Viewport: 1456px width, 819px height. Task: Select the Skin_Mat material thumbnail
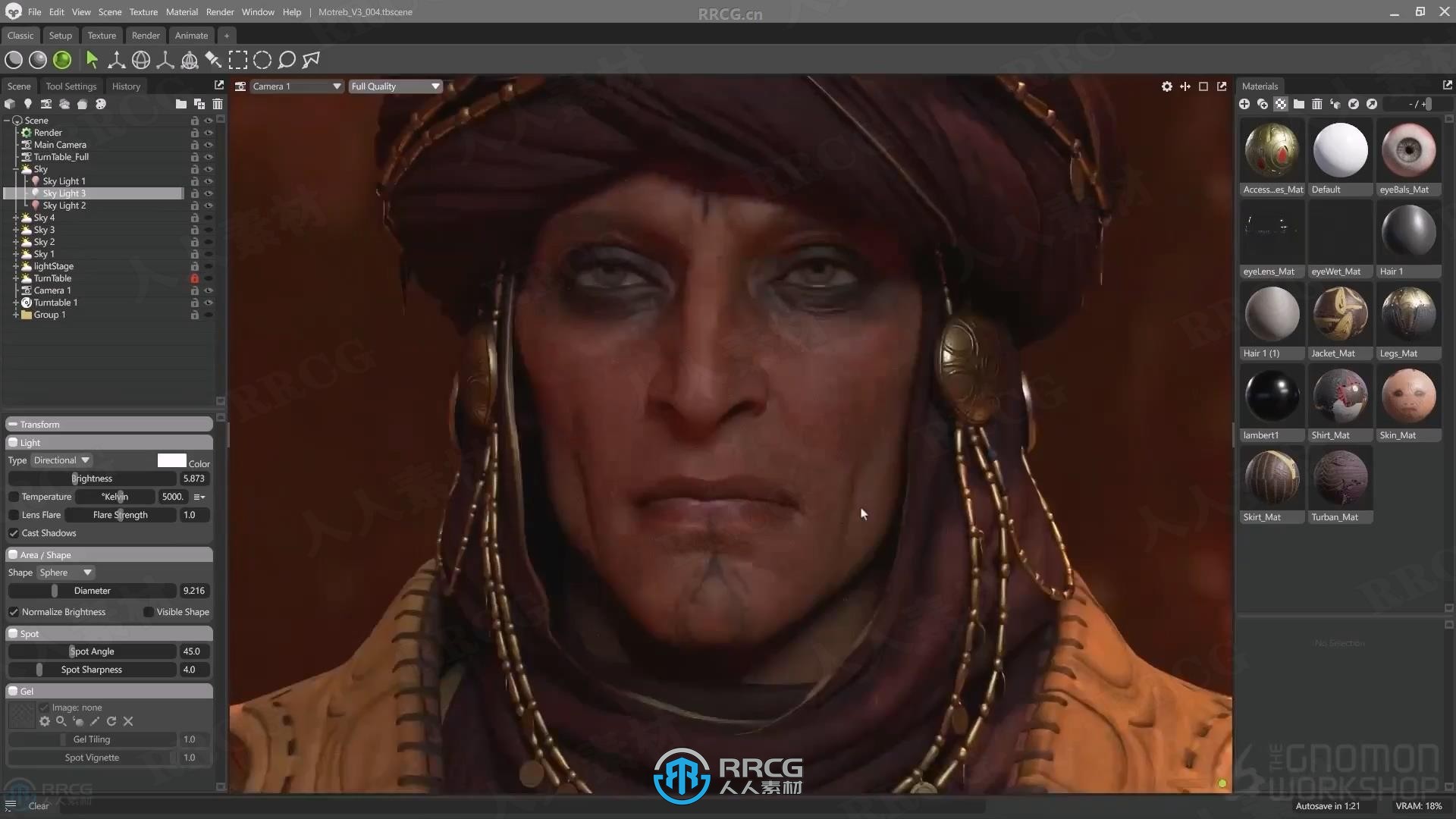(x=1409, y=403)
